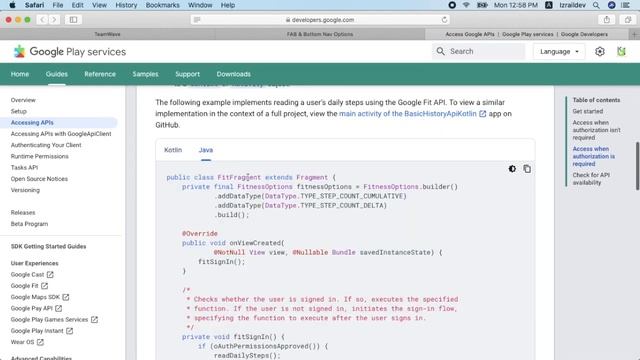This screenshot has height=360, width=640.
Task: Copy the code sample icon
Action: click(x=527, y=169)
